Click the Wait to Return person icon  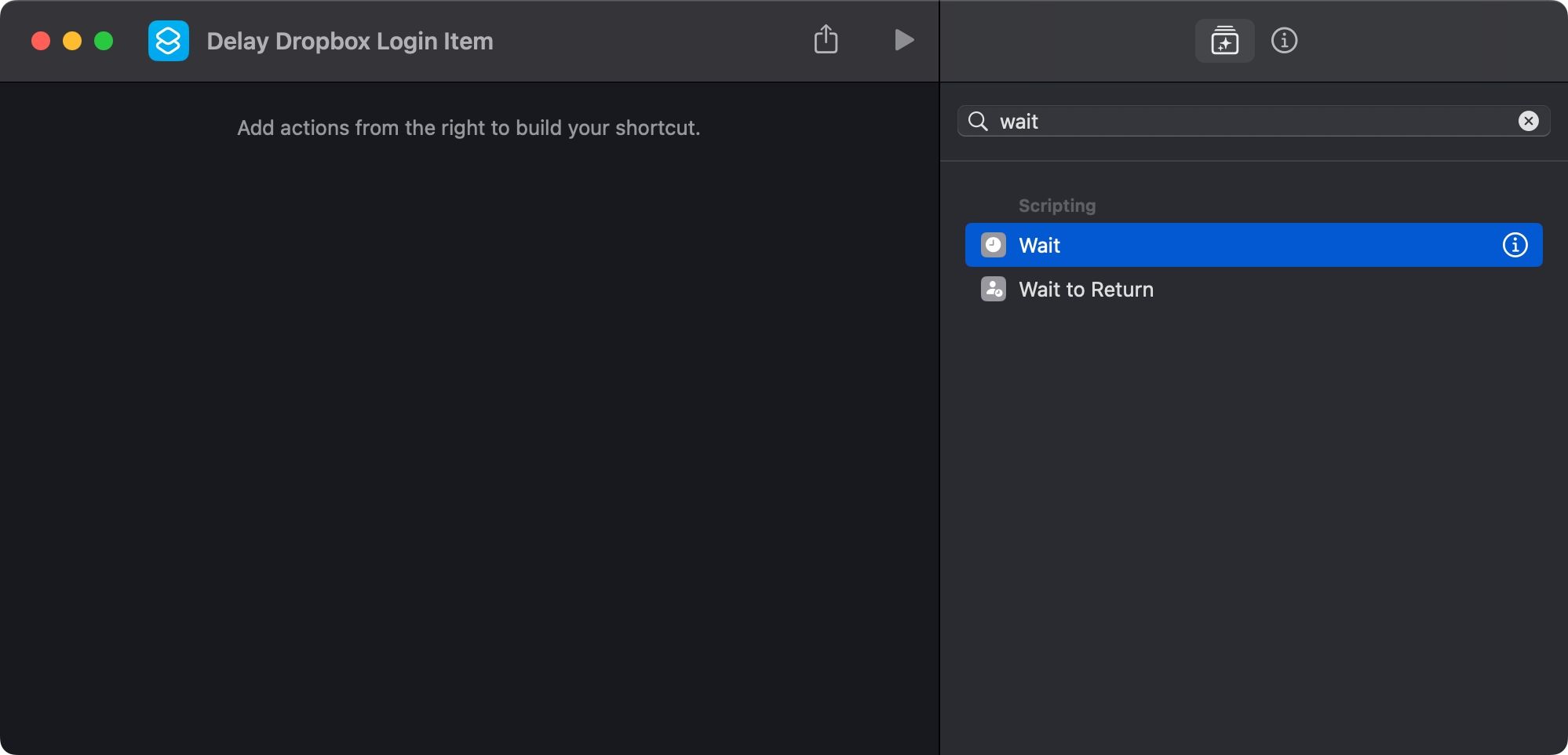click(994, 290)
